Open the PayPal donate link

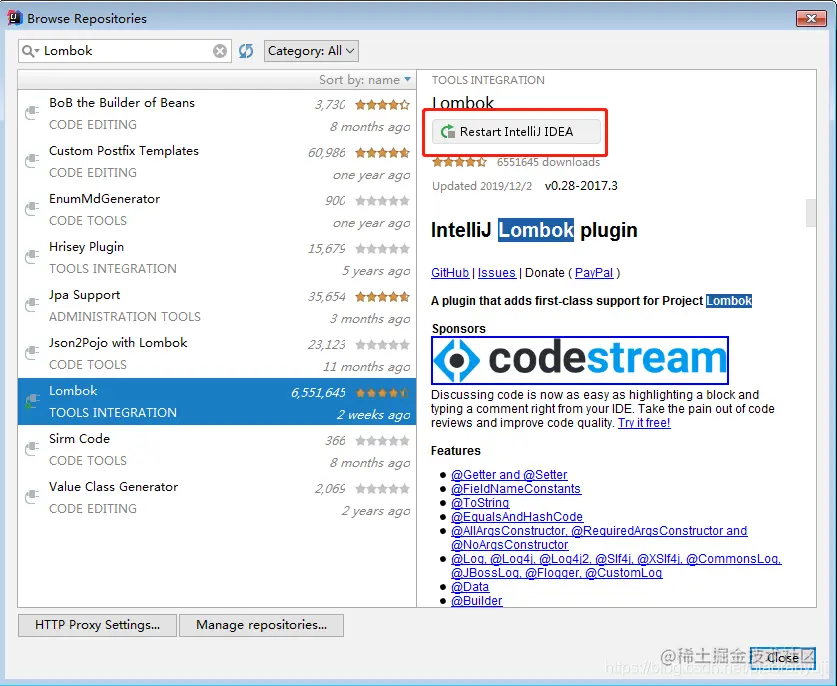594,273
